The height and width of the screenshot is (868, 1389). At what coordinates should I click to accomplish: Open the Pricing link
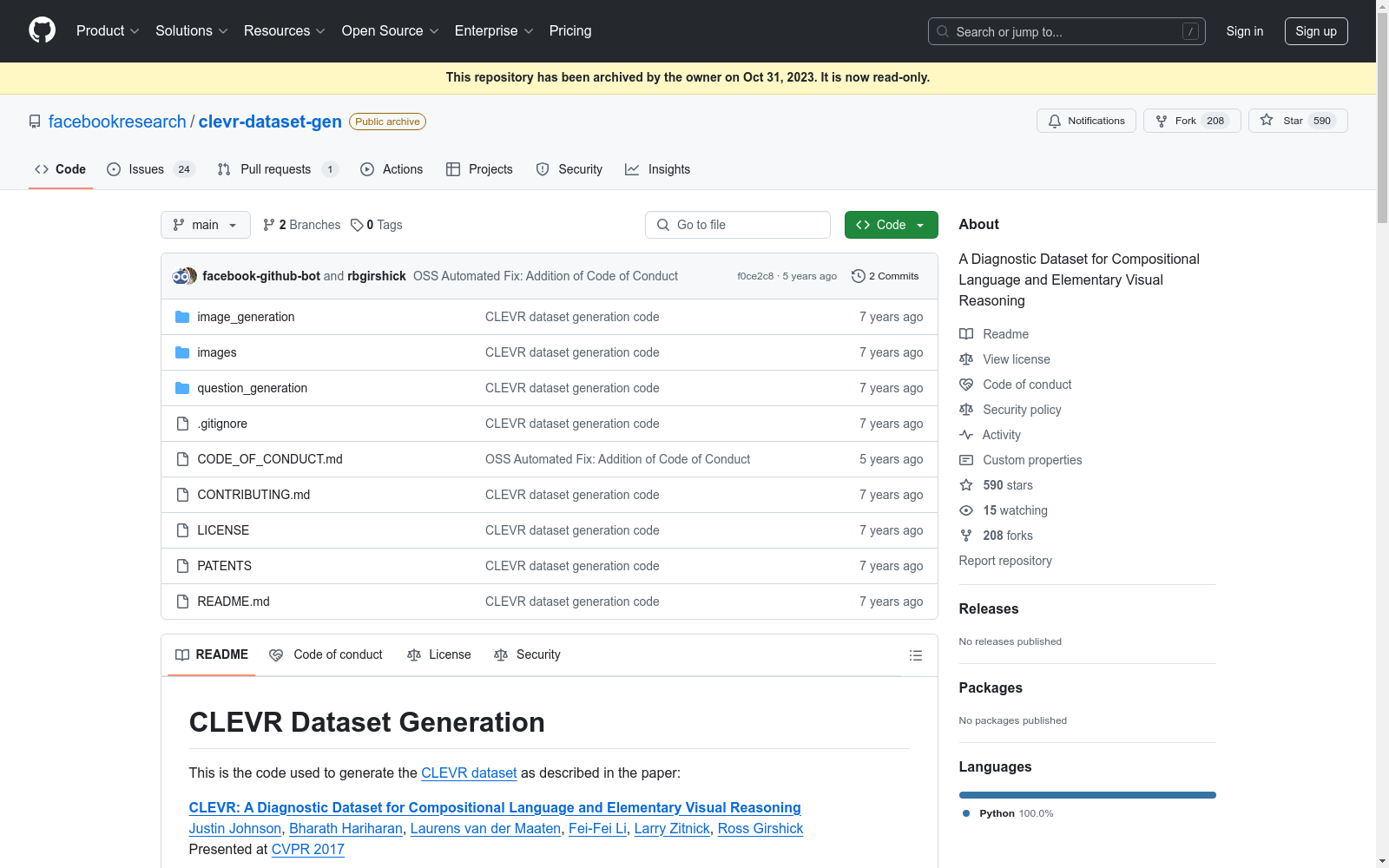[570, 31]
